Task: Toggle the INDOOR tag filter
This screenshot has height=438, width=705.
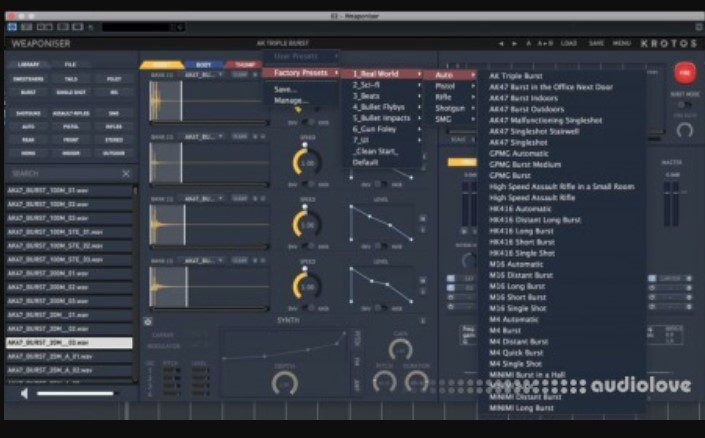Action: coord(71,153)
